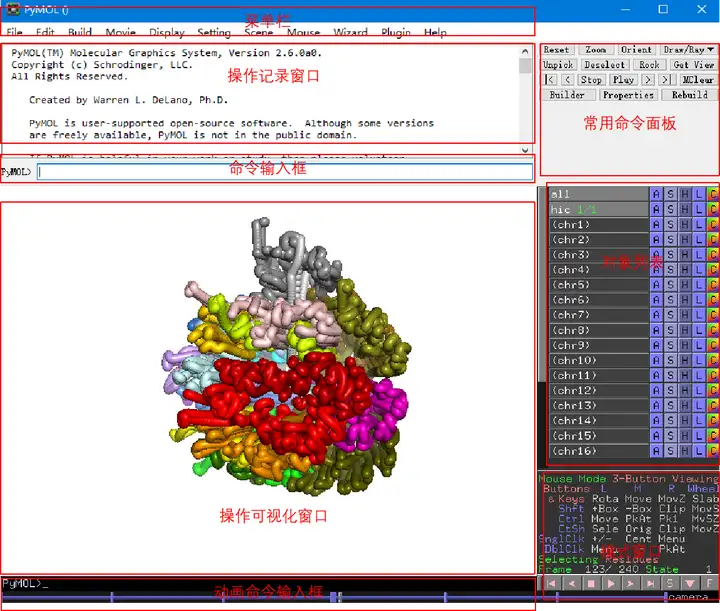720x611 pixels.
Task: Open the Edit menu
Action: [45, 32]
